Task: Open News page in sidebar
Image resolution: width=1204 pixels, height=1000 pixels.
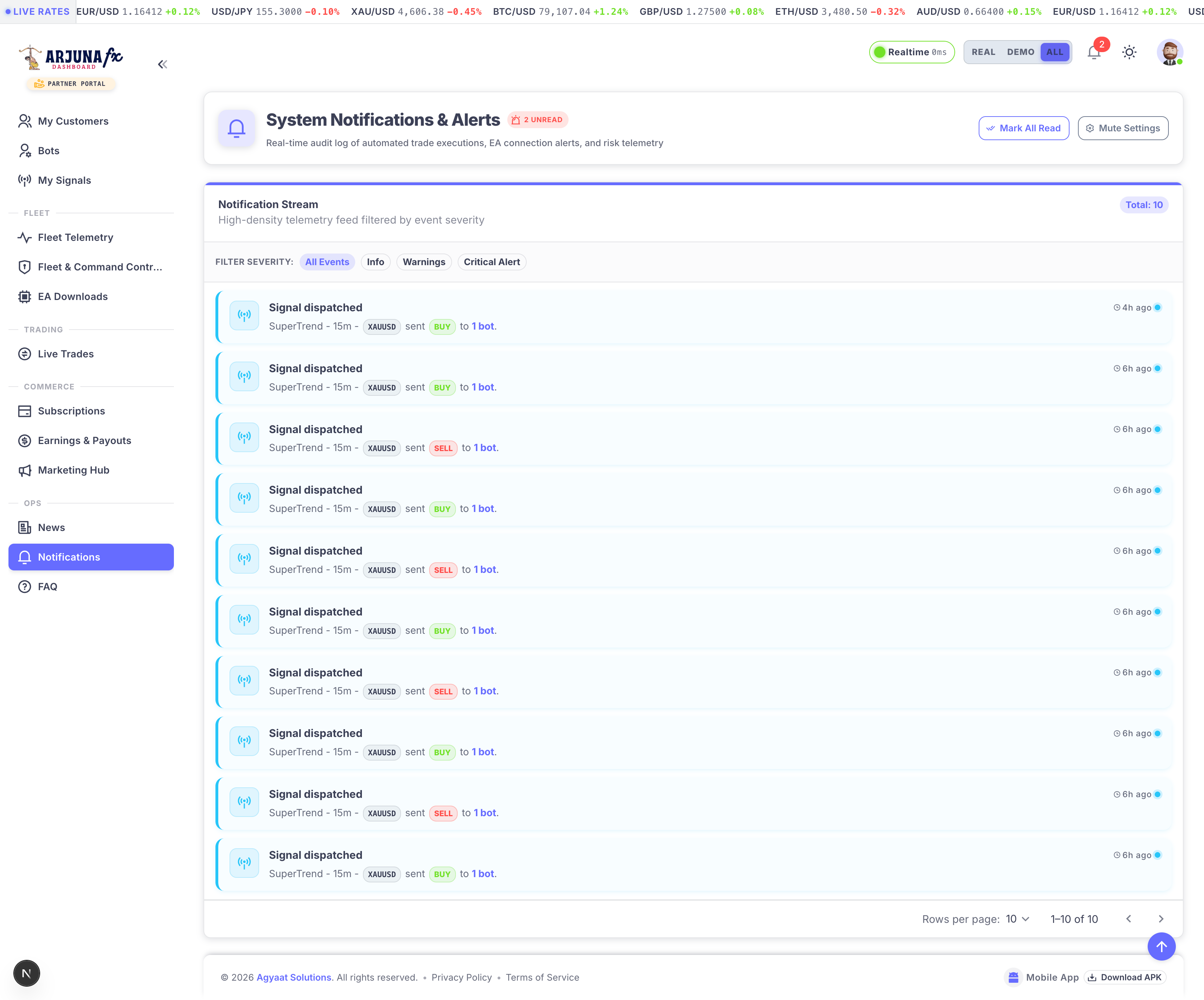Action: click(91, 527)
